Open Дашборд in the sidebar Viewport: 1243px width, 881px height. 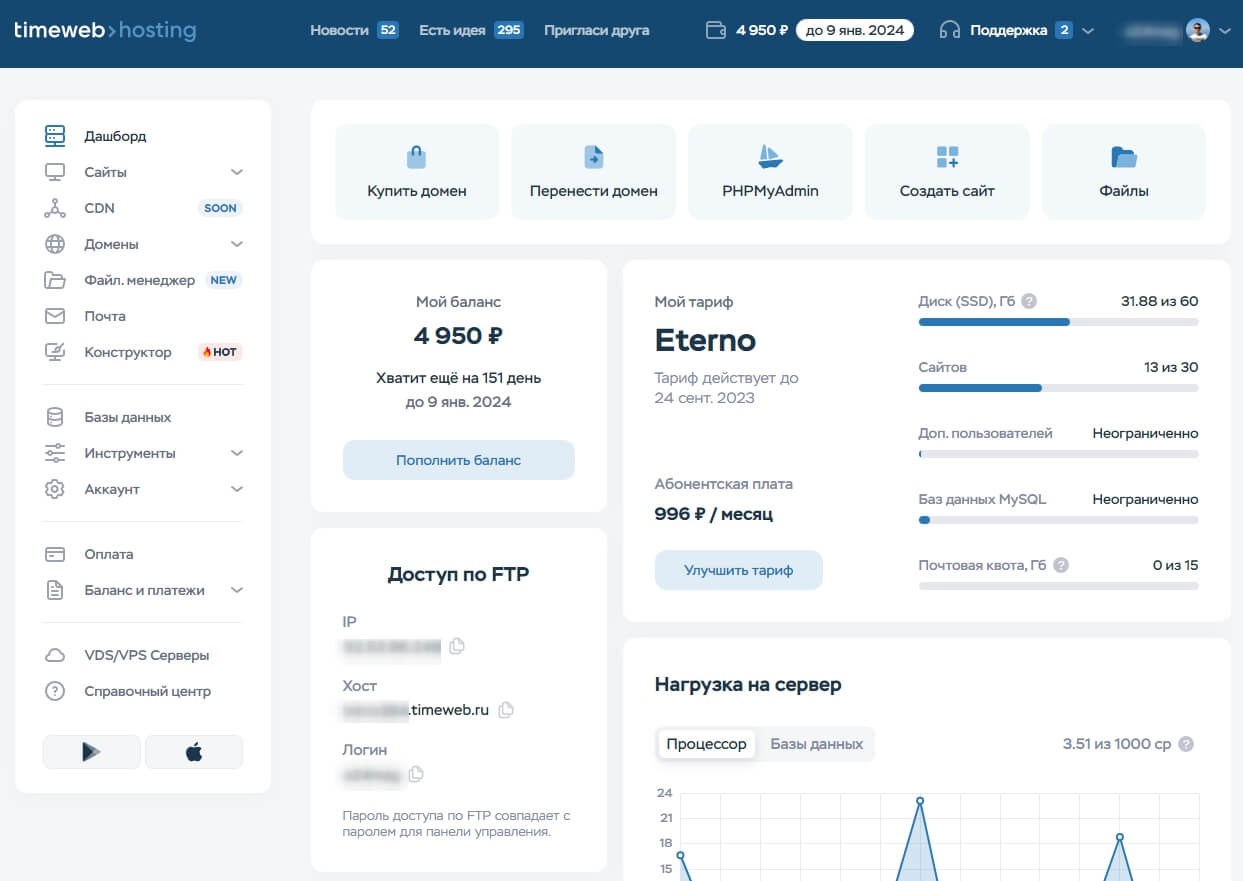click(x=115, y=136)
